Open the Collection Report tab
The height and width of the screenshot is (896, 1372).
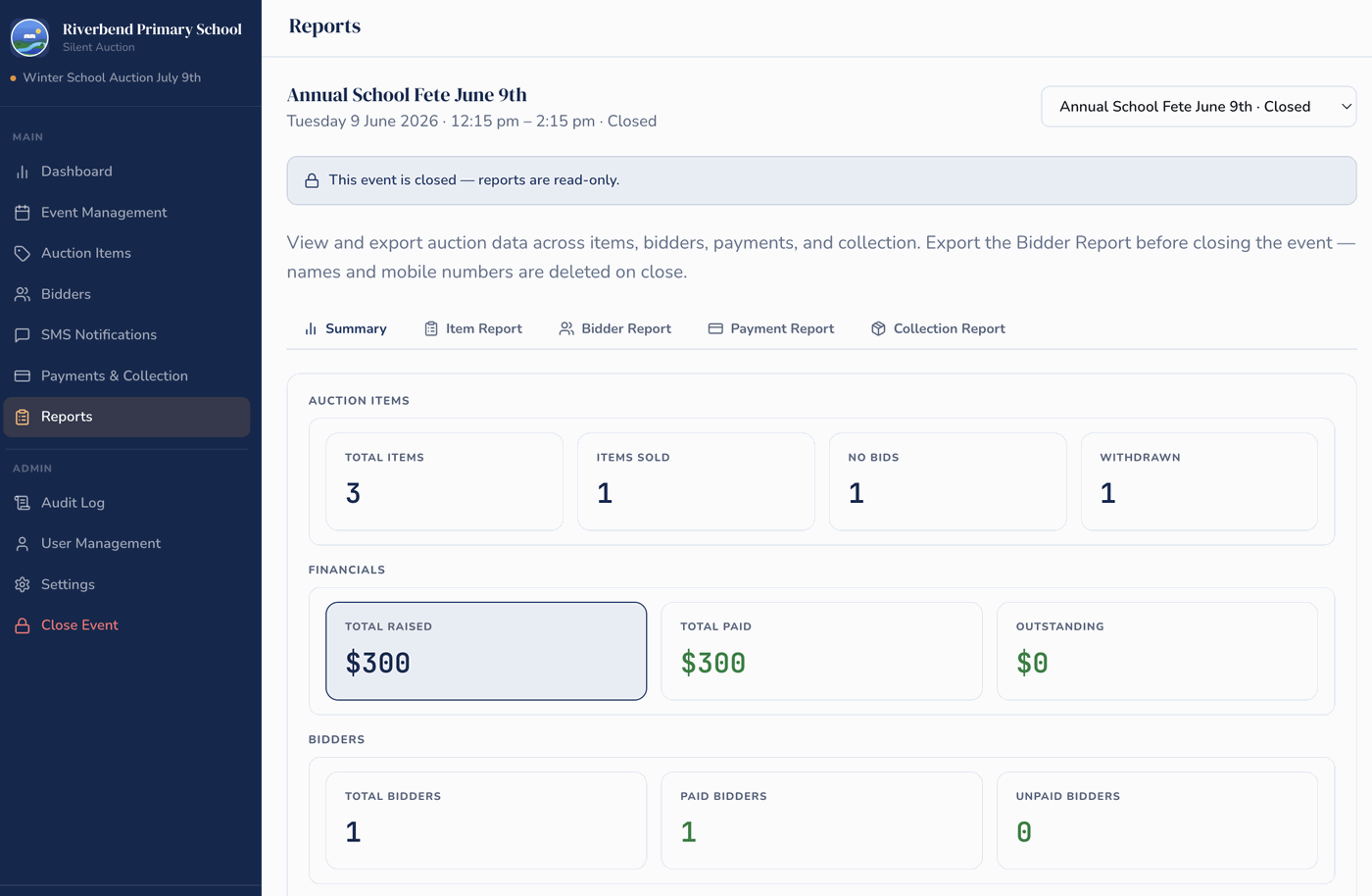pos(938,329)
